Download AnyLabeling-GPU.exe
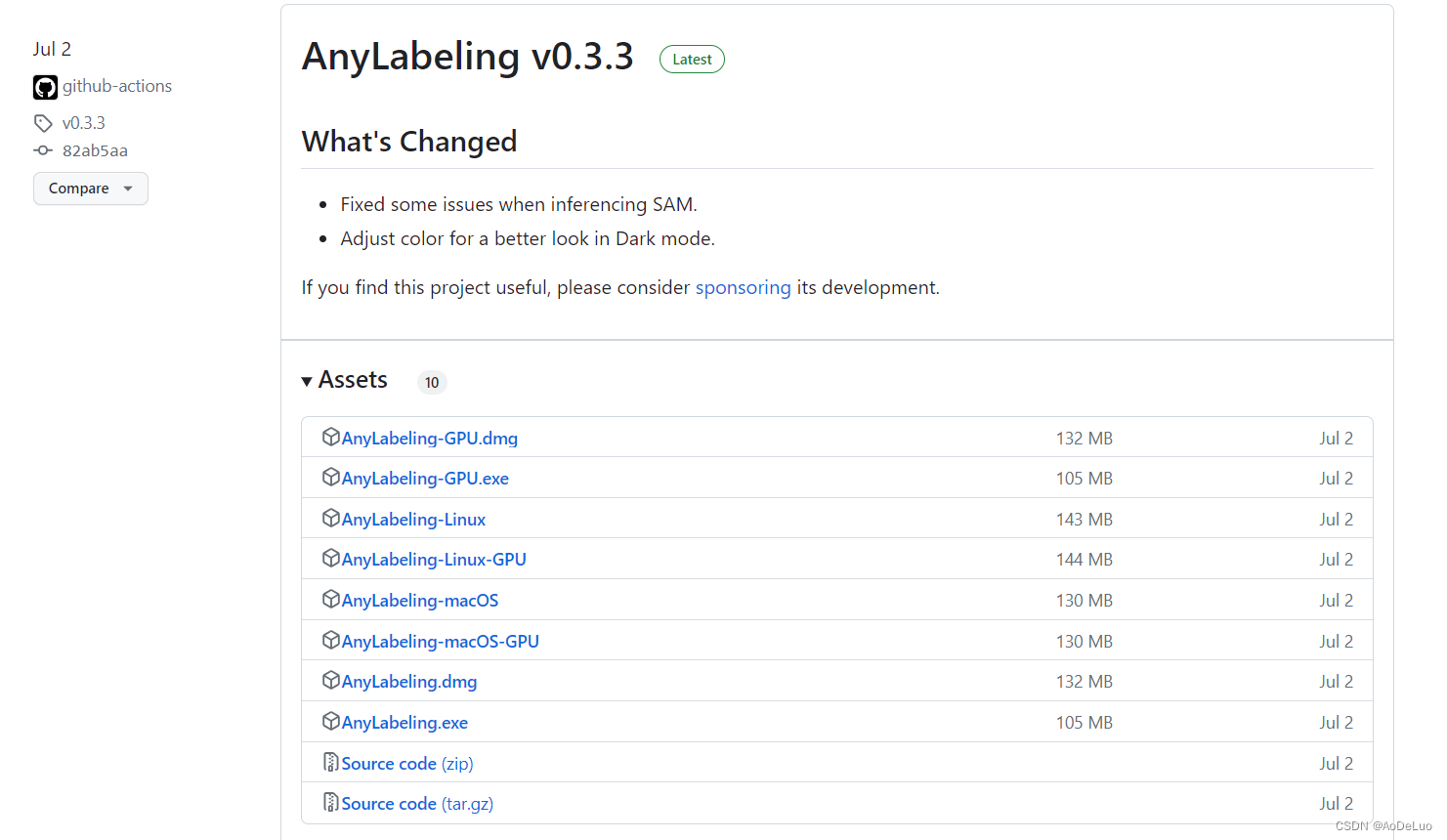1447x840 pixels. click(x=425, y=479)
